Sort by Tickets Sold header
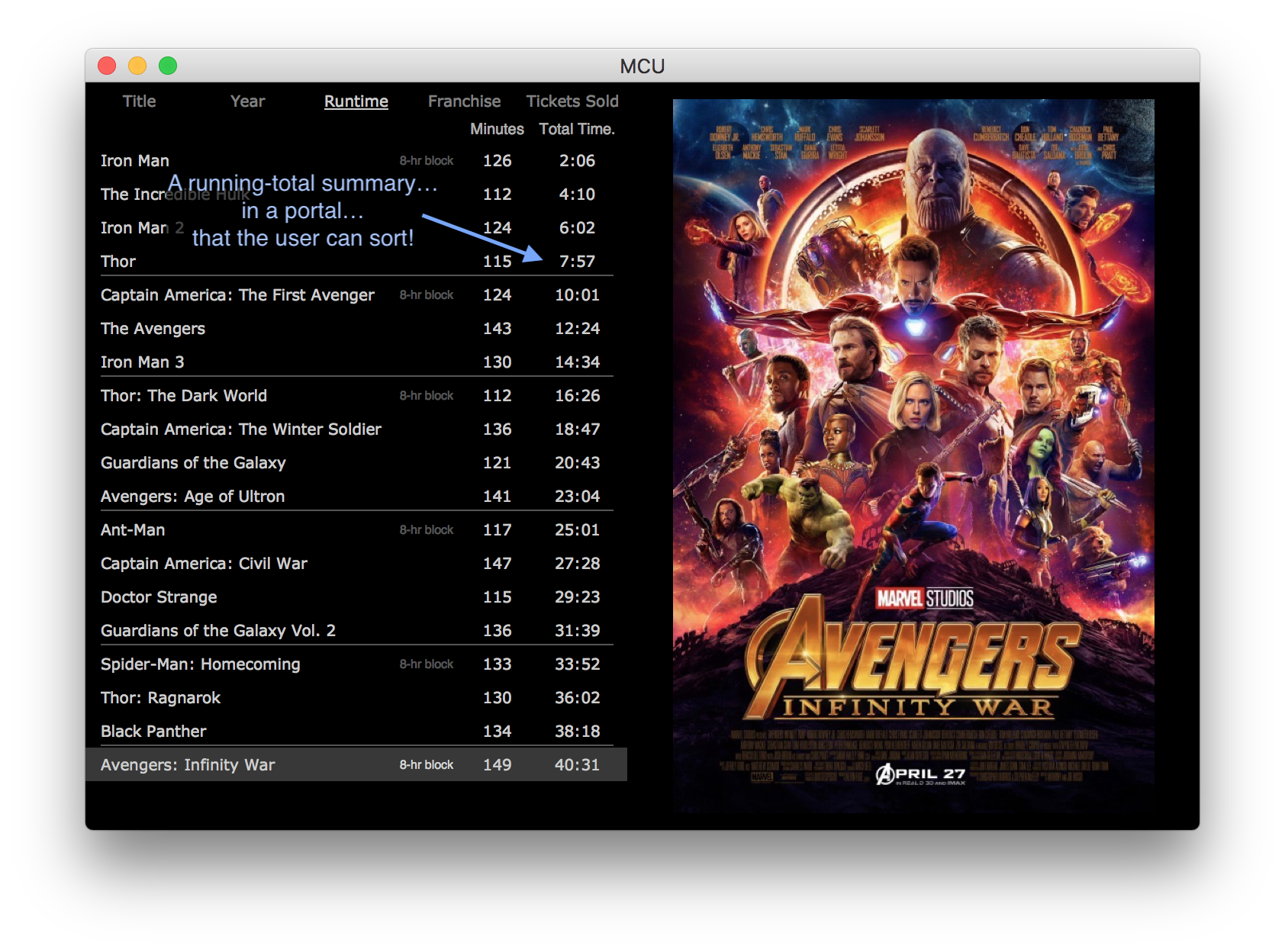Viewport: 1285px width, 952px height. point(572,101)
